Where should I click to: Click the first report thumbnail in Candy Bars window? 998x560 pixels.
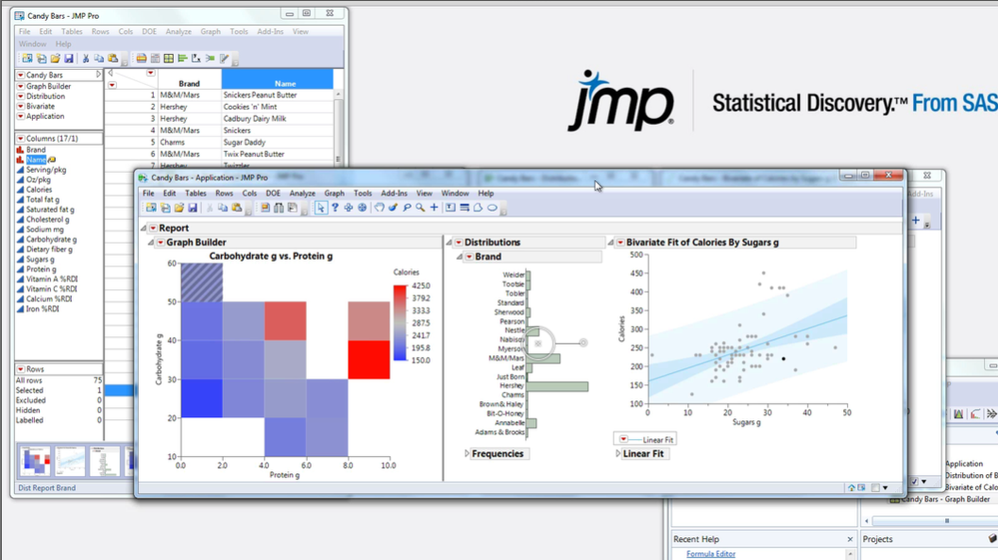[35, 461]
